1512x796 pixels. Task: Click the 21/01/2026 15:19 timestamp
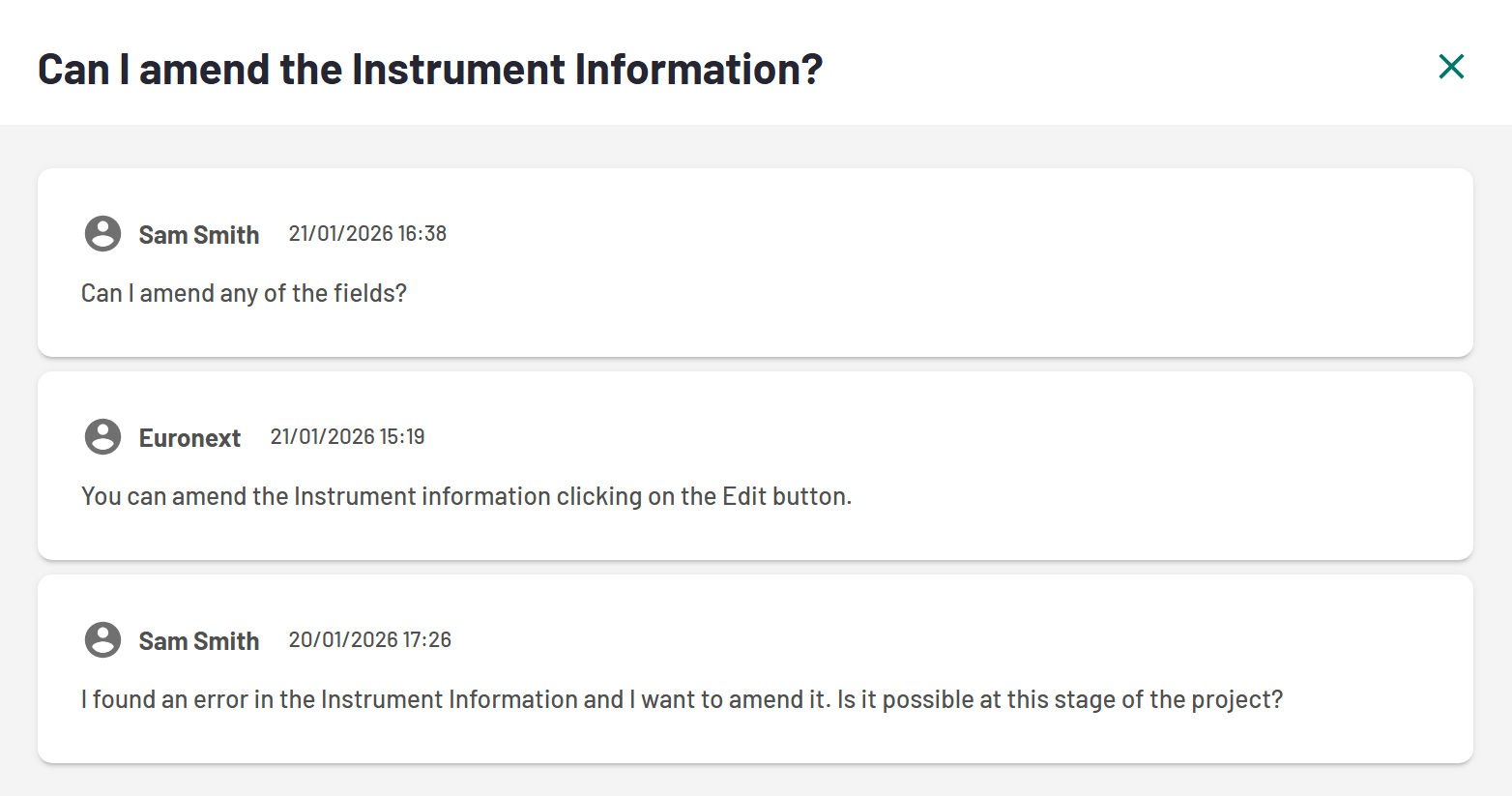(x=347, y=437)
